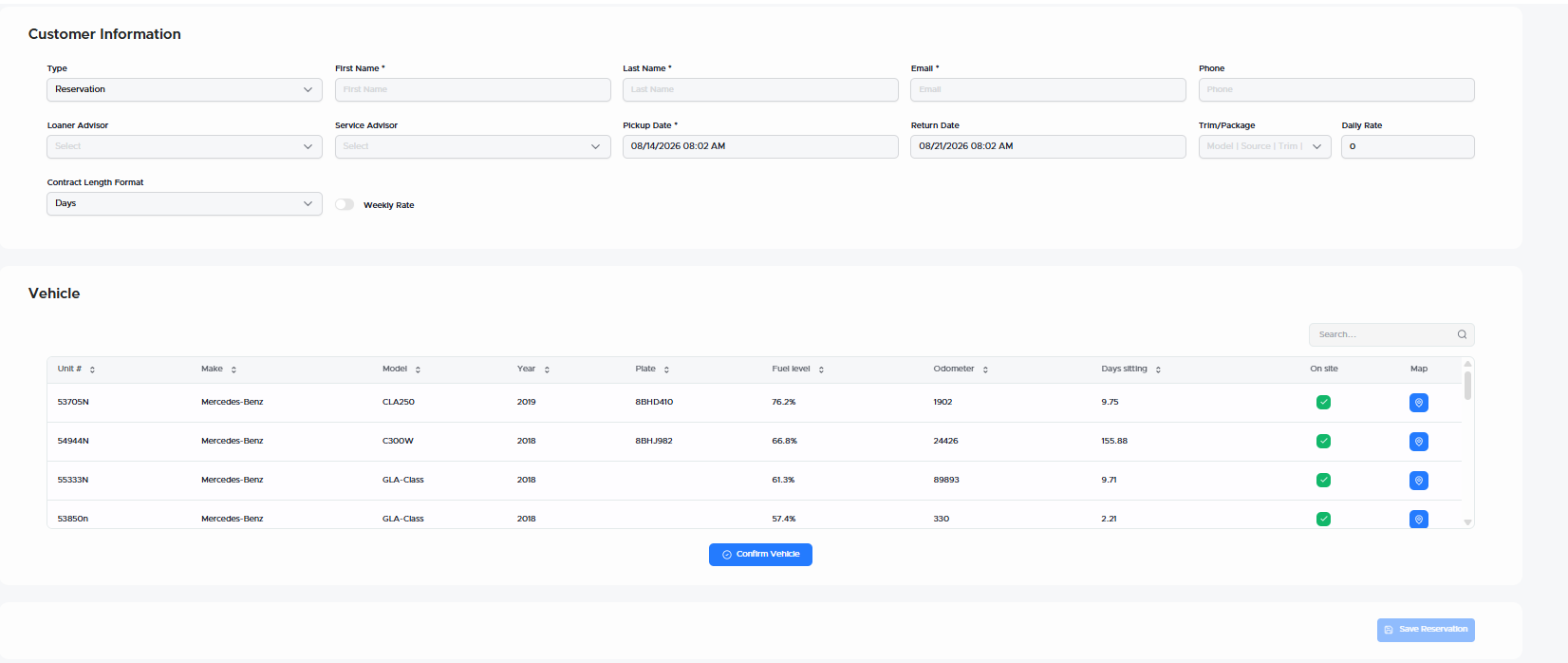Image resolution: width=1568 pixels, height=663 pixels.
Task: Sort vehicles by Unit # column arrows
Action: point(92,369)
